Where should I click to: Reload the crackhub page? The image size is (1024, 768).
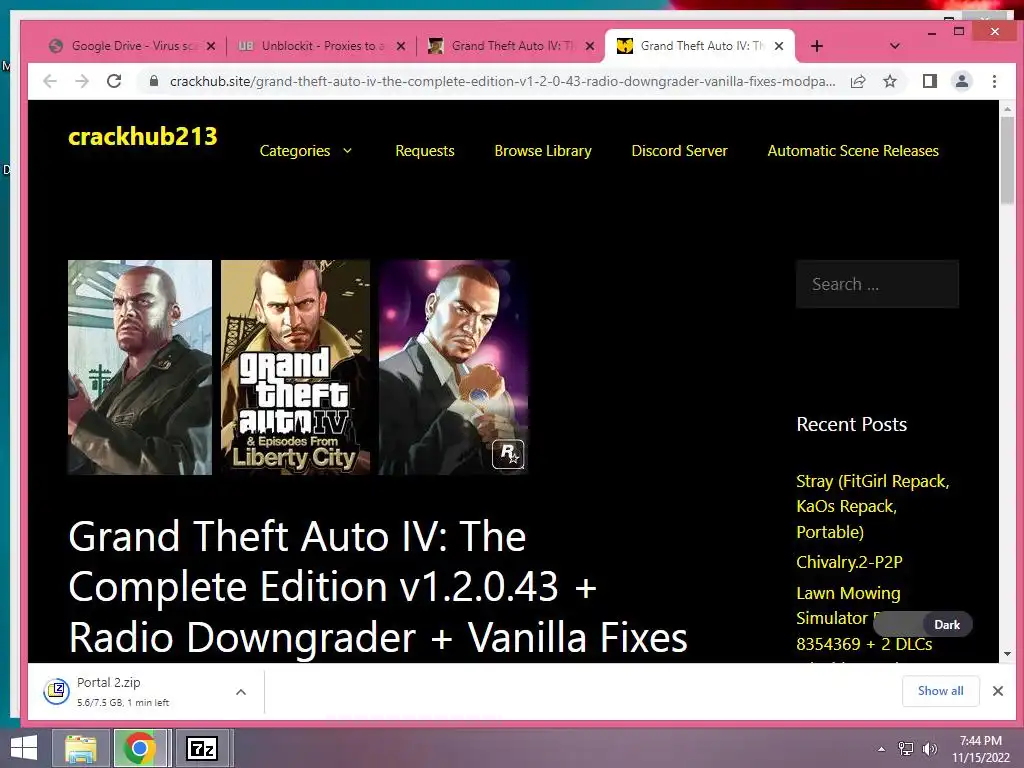(x=114, y=81)
